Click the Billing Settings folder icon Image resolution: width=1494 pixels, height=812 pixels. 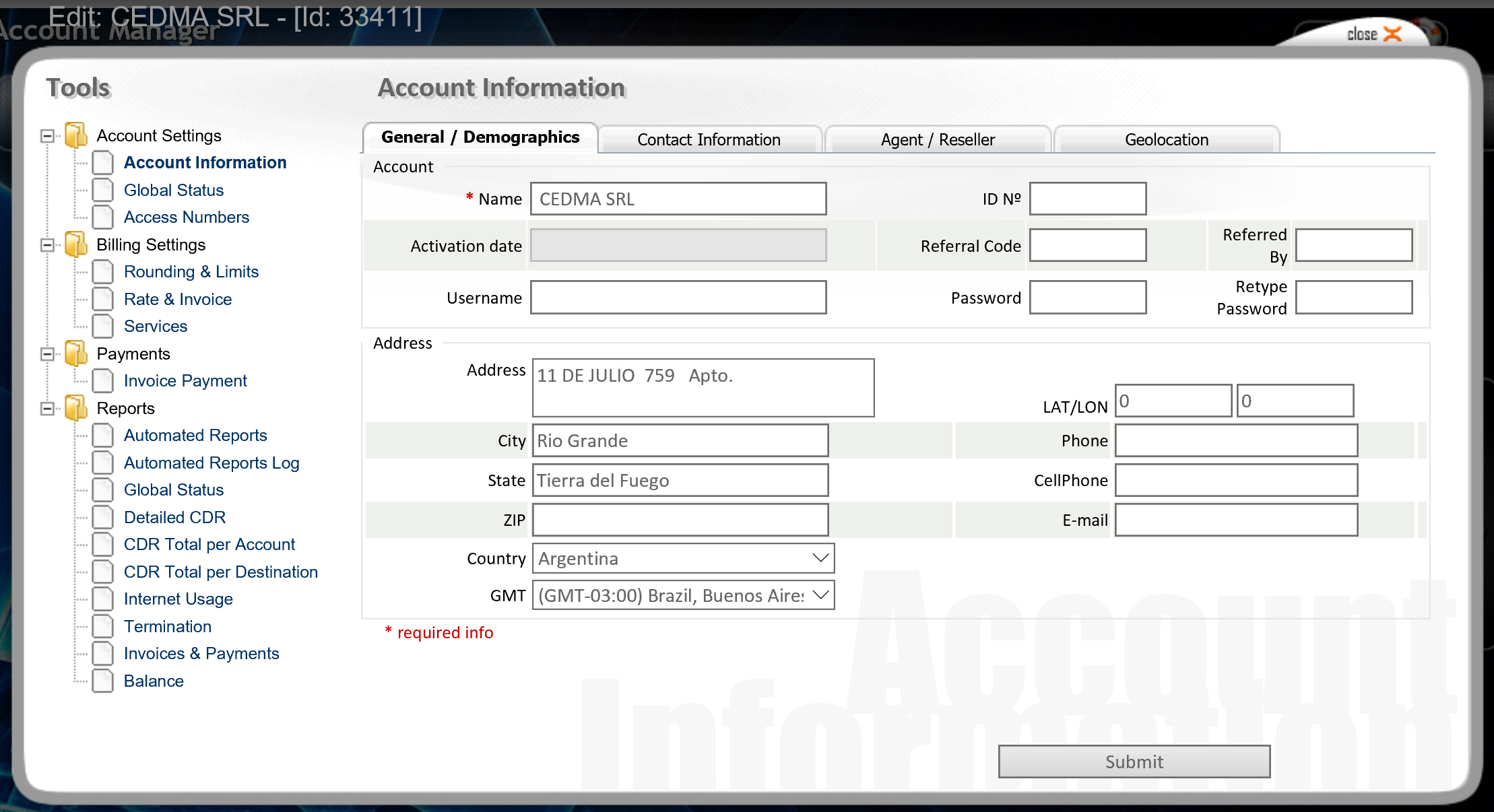[x=76, y=244]
